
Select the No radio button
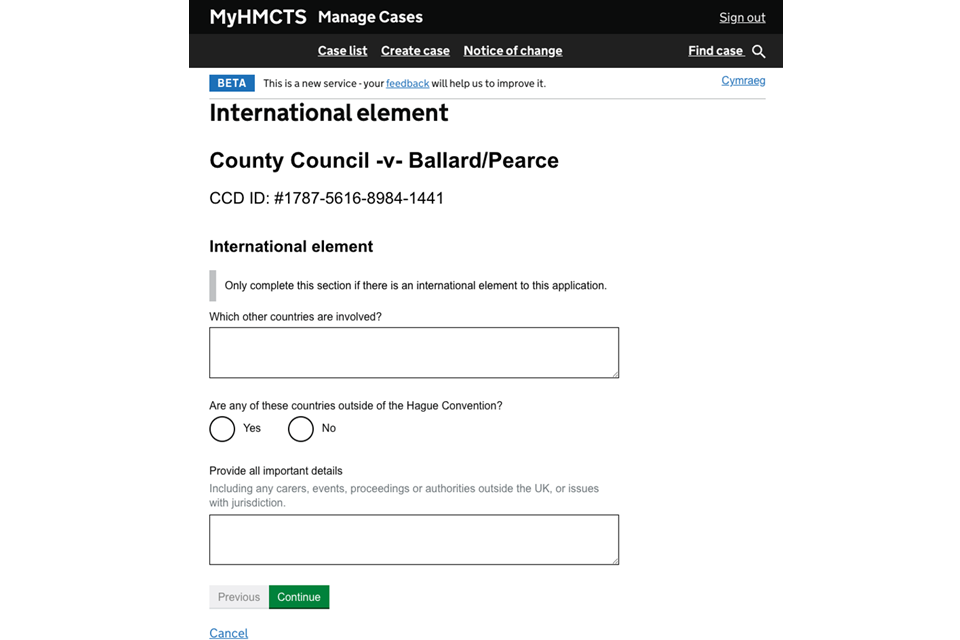point(301,429)
